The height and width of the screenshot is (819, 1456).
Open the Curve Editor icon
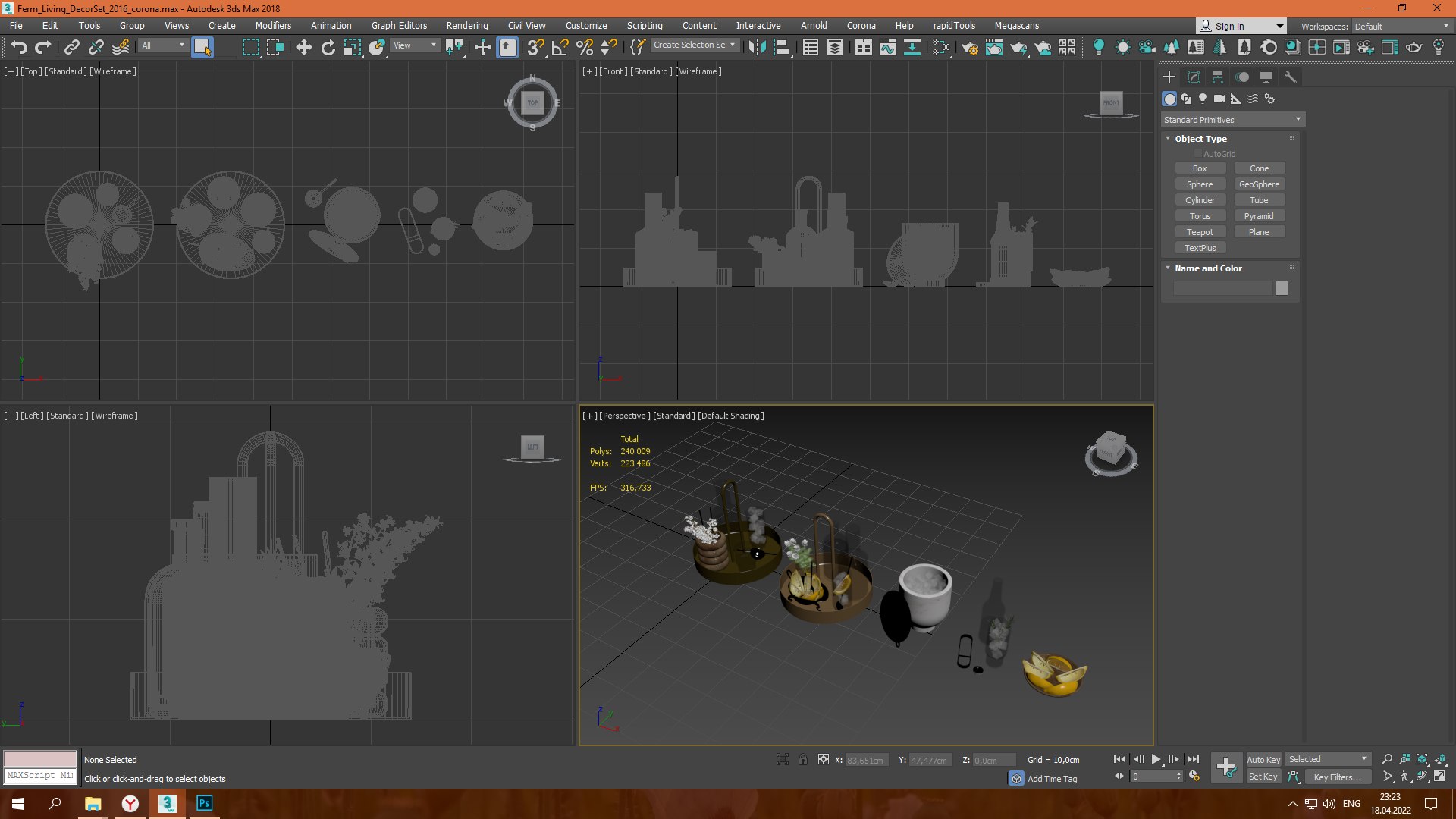point(888,47)
